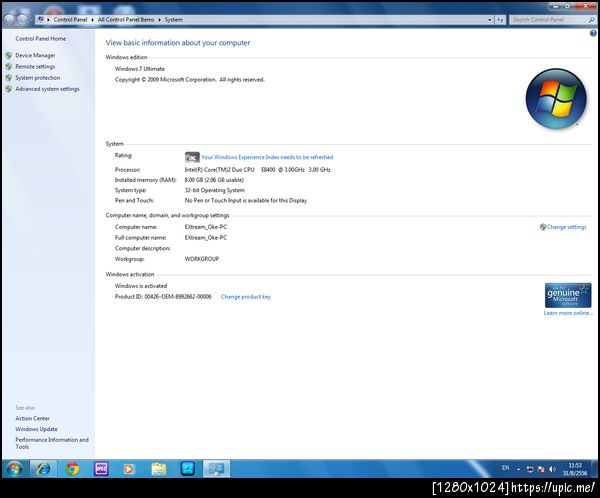Show hidden tray icons arrow
The height and width of the screenshot is (498, 600).
point(518,469)
